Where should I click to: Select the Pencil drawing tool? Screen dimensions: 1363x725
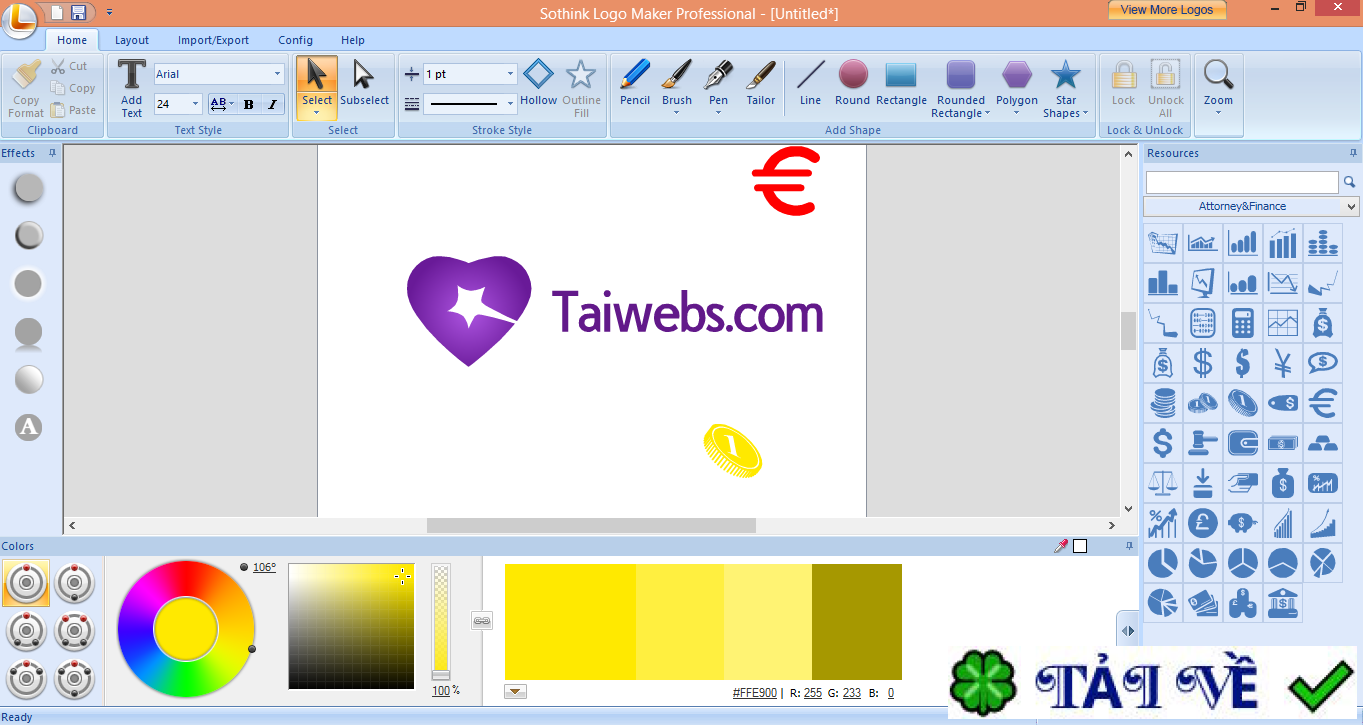[635, 82]
